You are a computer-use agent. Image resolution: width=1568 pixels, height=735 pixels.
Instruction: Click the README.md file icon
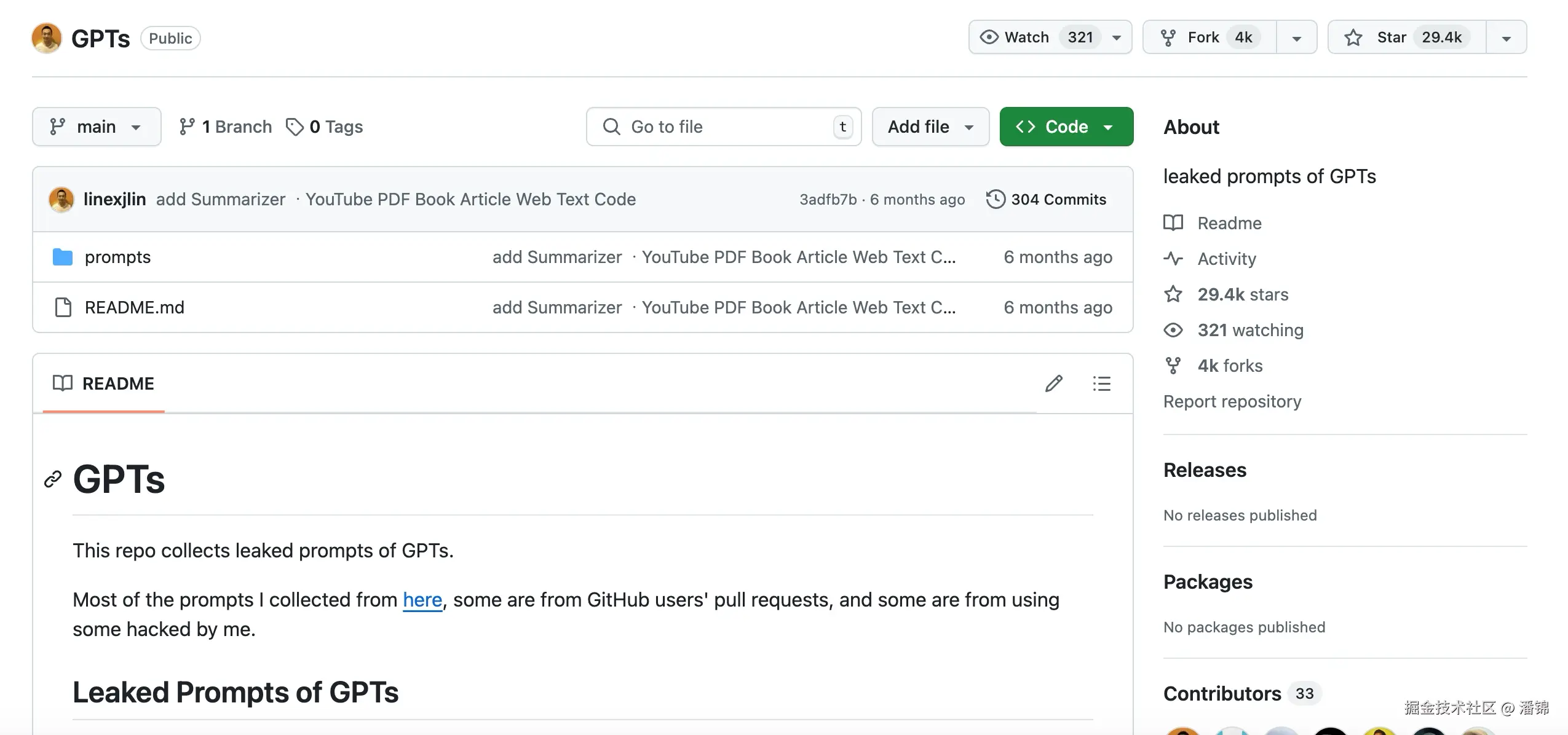tap(63, 307)
